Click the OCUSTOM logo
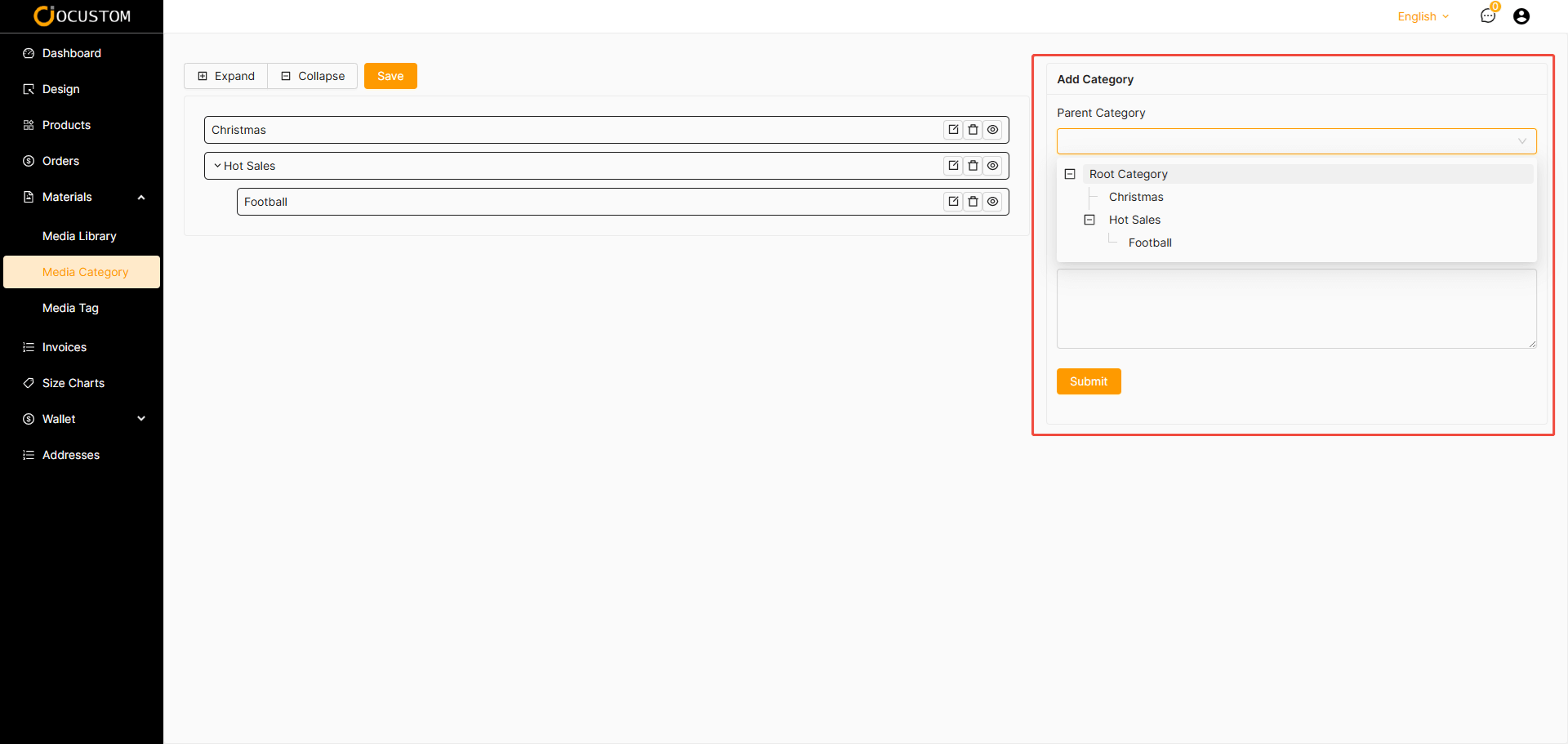 pos(82,16)
